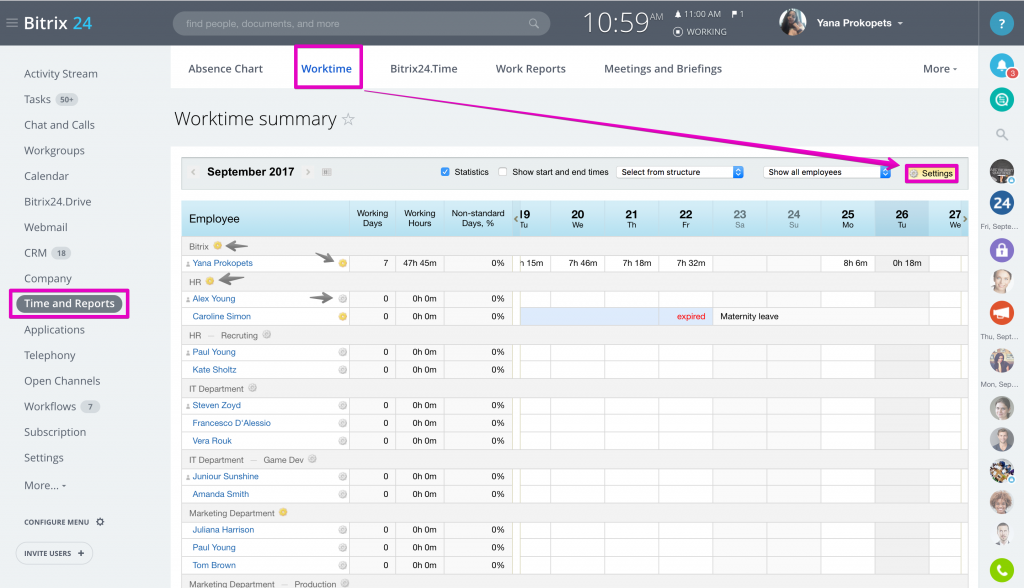Screen dimensions: 1024x588
Task: Click the alarm icon next to 11:00 AM
Action: click(678, 14)
